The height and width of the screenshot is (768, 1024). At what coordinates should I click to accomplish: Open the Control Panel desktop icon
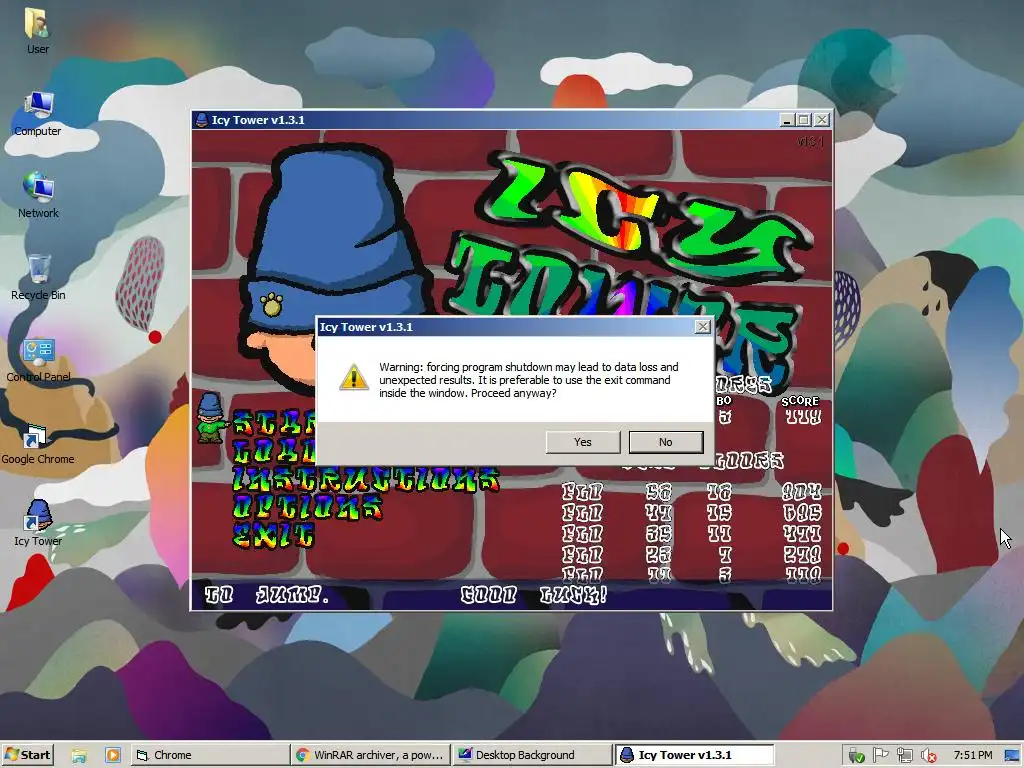click(38, 360)
